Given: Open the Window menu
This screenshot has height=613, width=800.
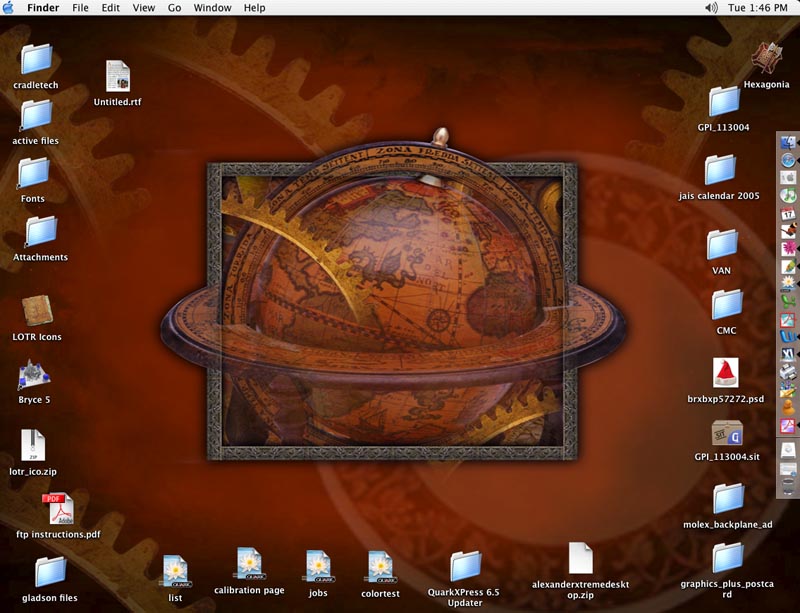Looking at the screenshot, I should click(x=212, y=8).
